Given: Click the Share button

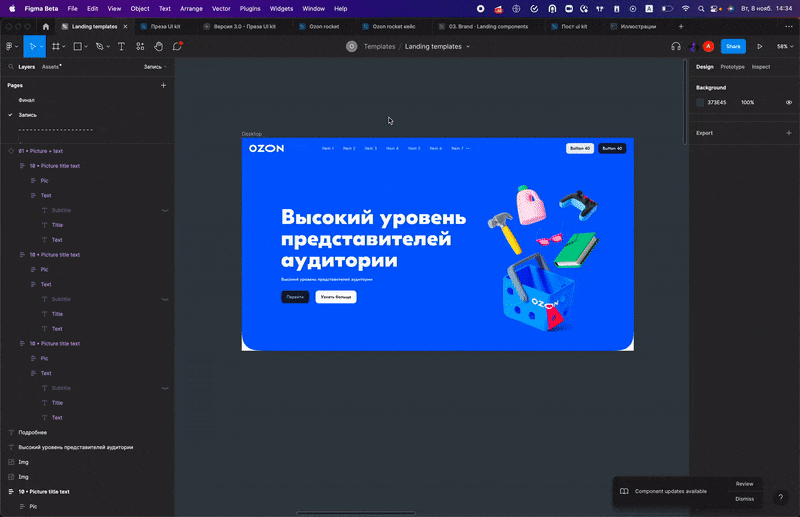Looking at the screenshot, I should coord(733,46).
